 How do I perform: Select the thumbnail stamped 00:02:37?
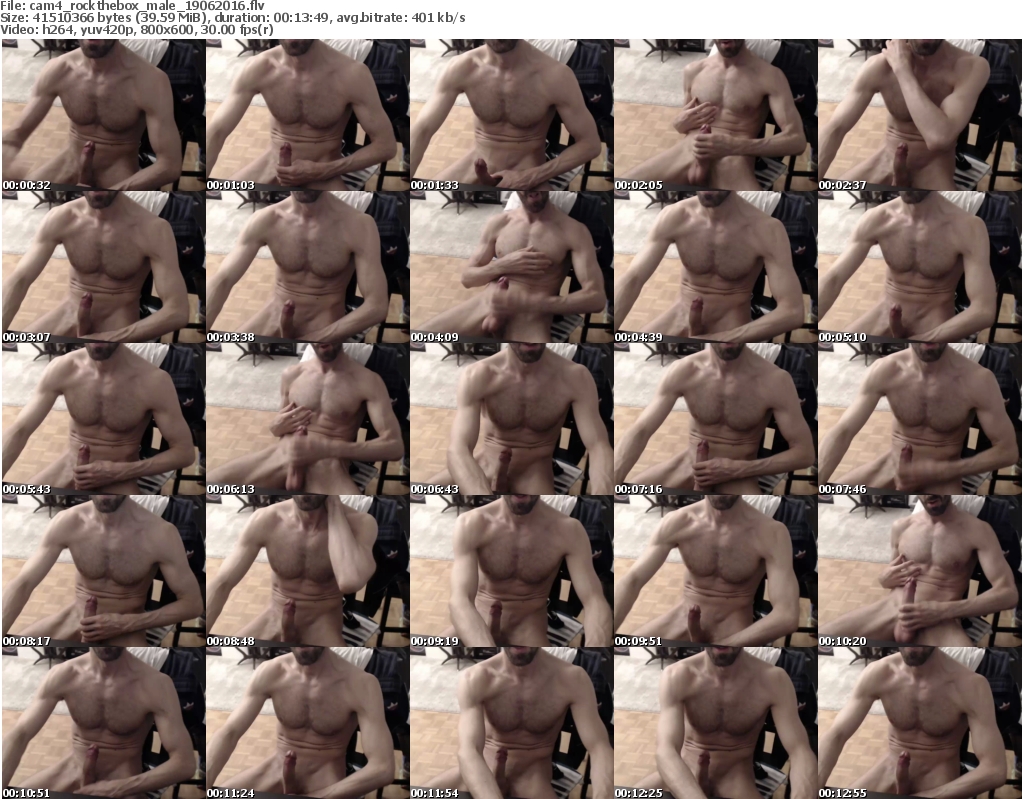[x=920, y=115]
